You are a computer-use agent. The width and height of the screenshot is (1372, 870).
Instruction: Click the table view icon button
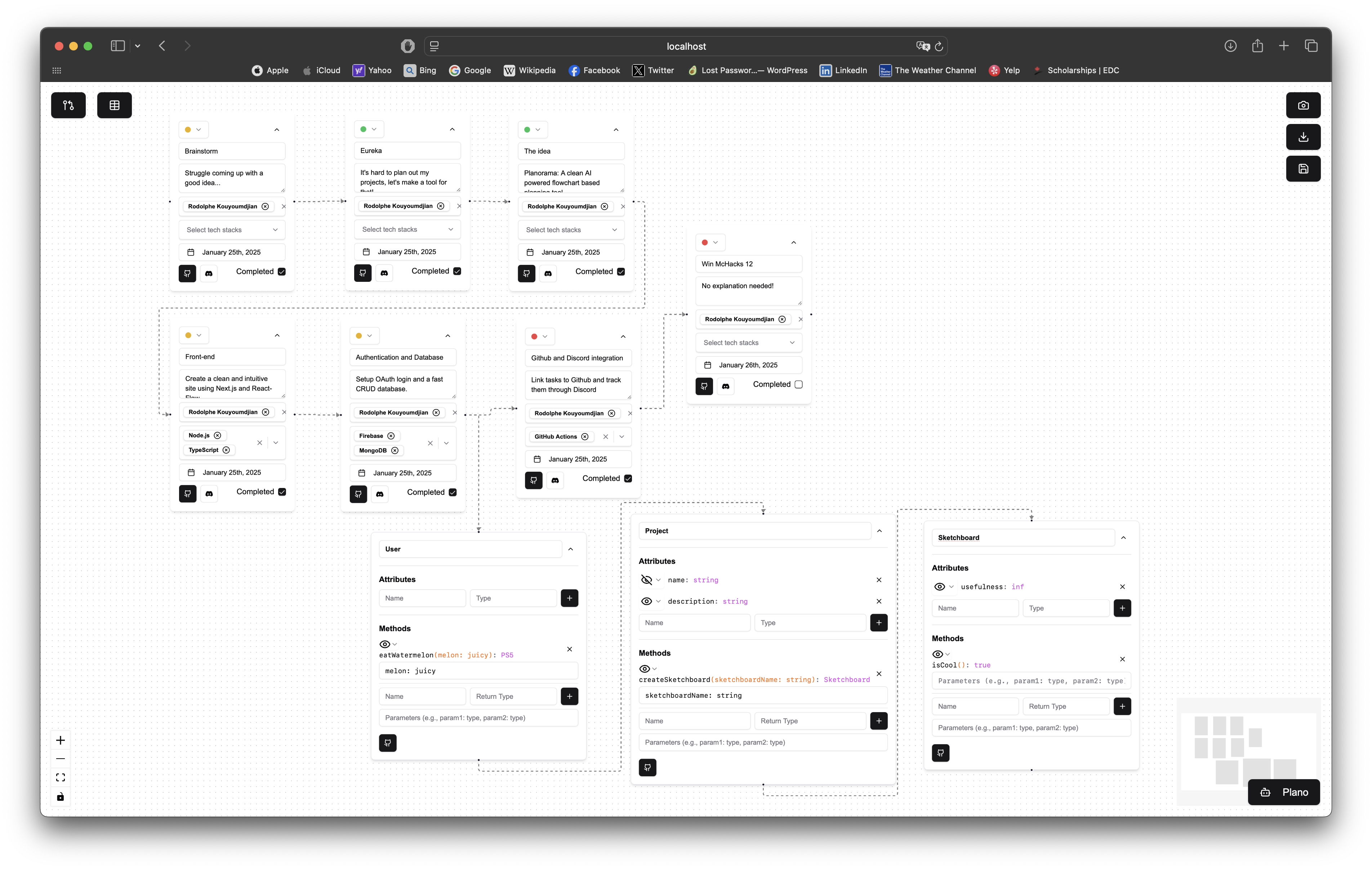pos(115,106)
